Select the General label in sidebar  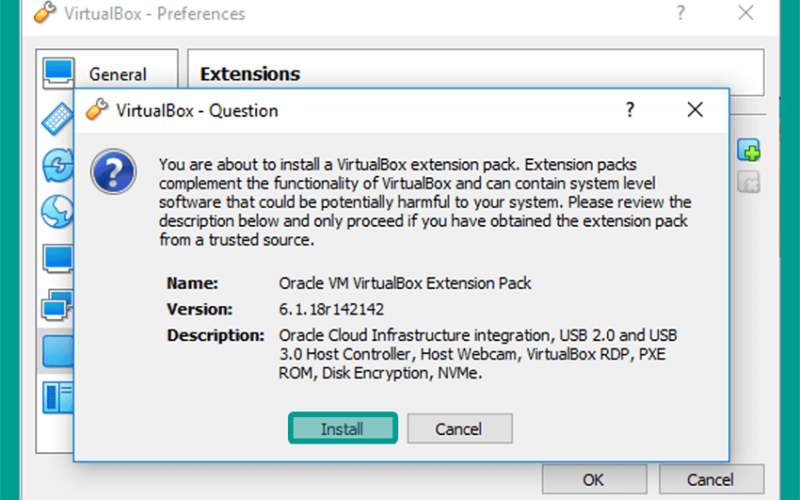pos(118,74)
